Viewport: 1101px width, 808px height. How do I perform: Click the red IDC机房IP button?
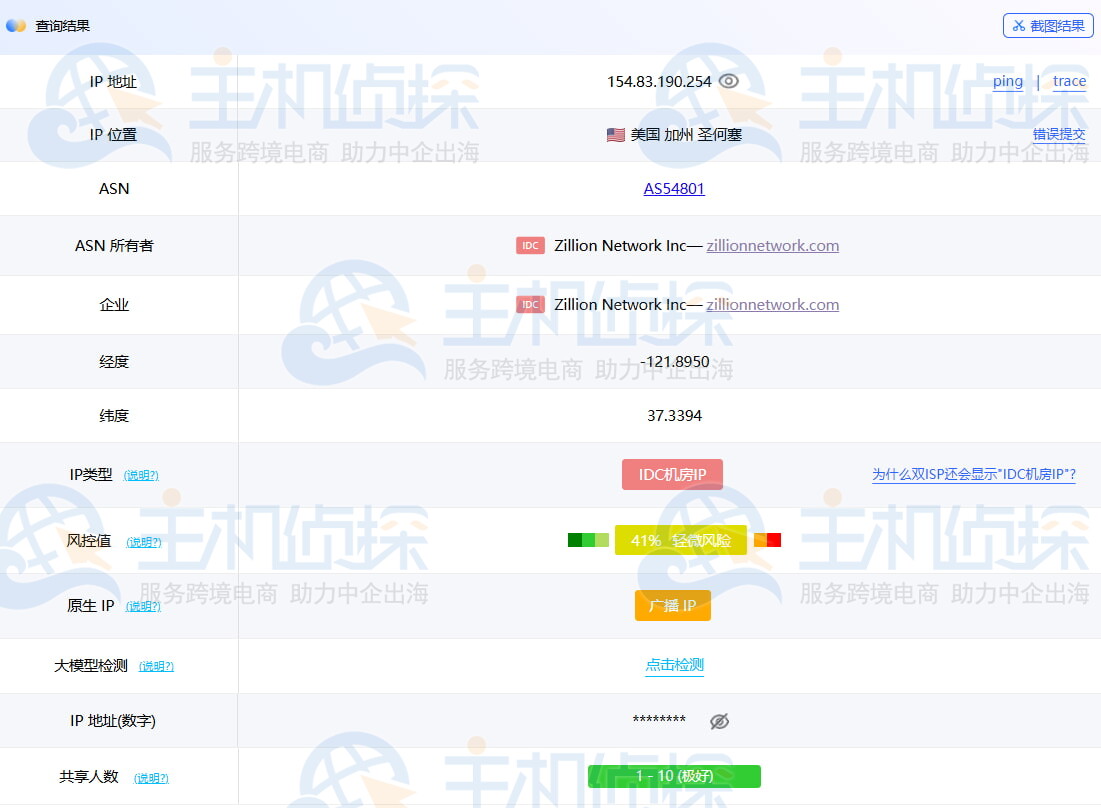tap(673, 474)
